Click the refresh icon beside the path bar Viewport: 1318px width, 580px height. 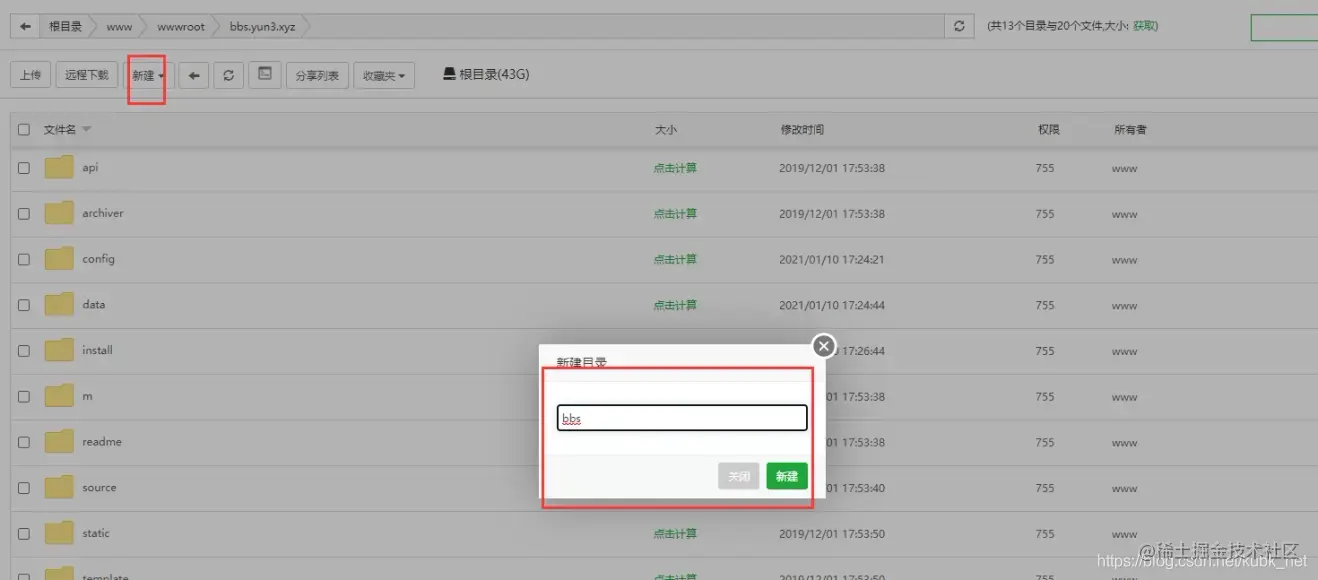(960, 27)
